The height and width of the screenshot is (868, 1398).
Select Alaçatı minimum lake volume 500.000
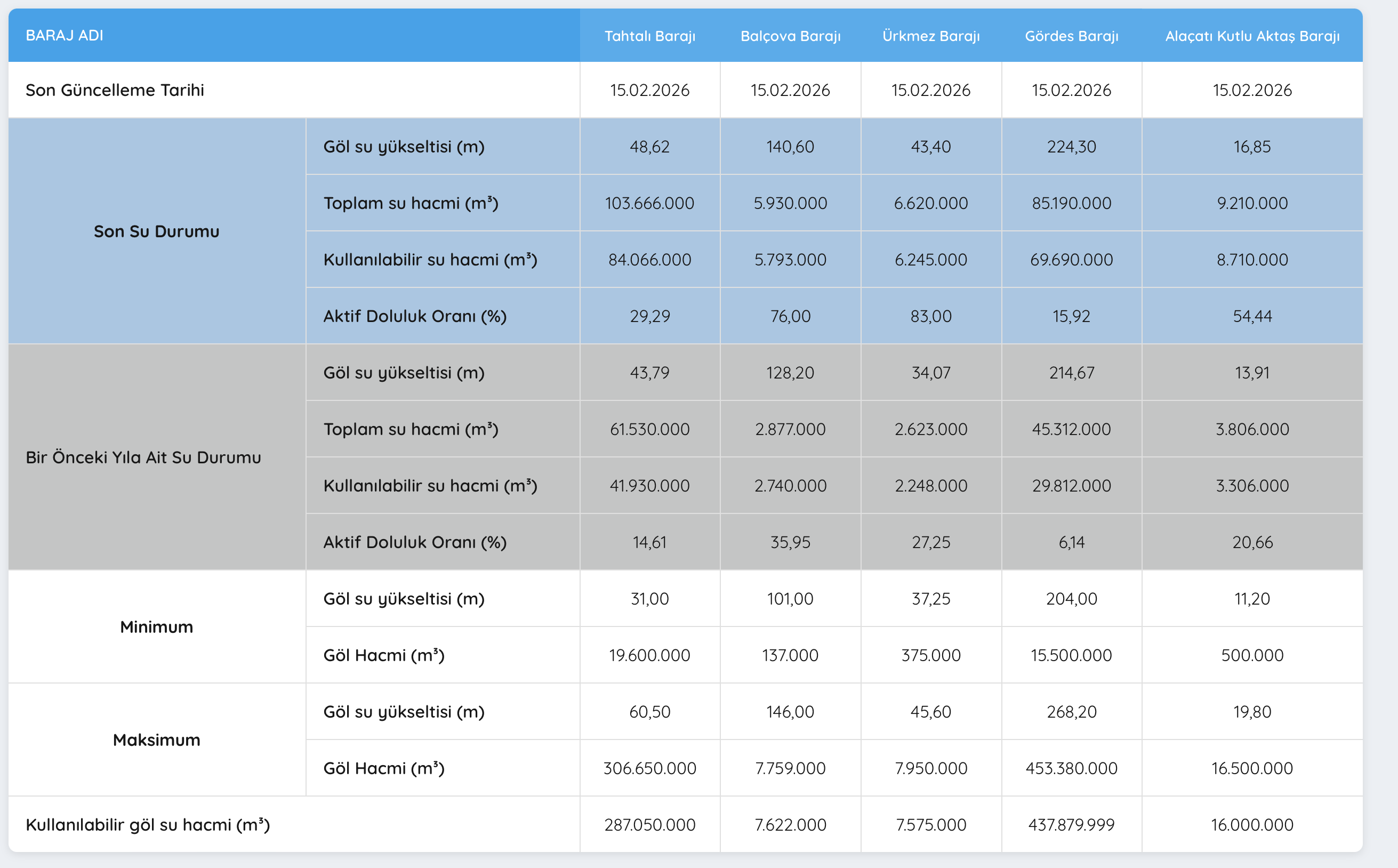pyautogui.click(x=1251, y=655)
